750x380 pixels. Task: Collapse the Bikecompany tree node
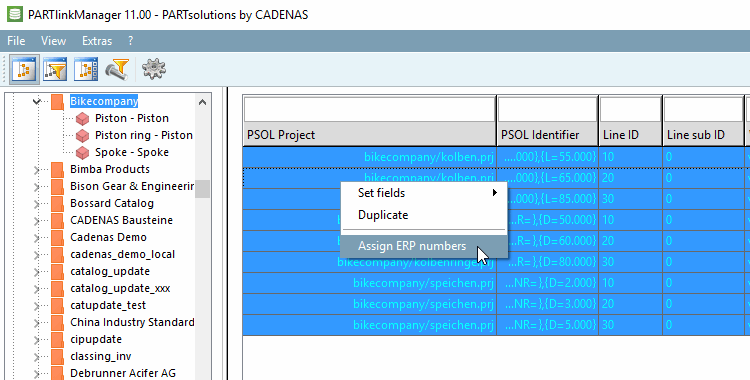(36, 101)
